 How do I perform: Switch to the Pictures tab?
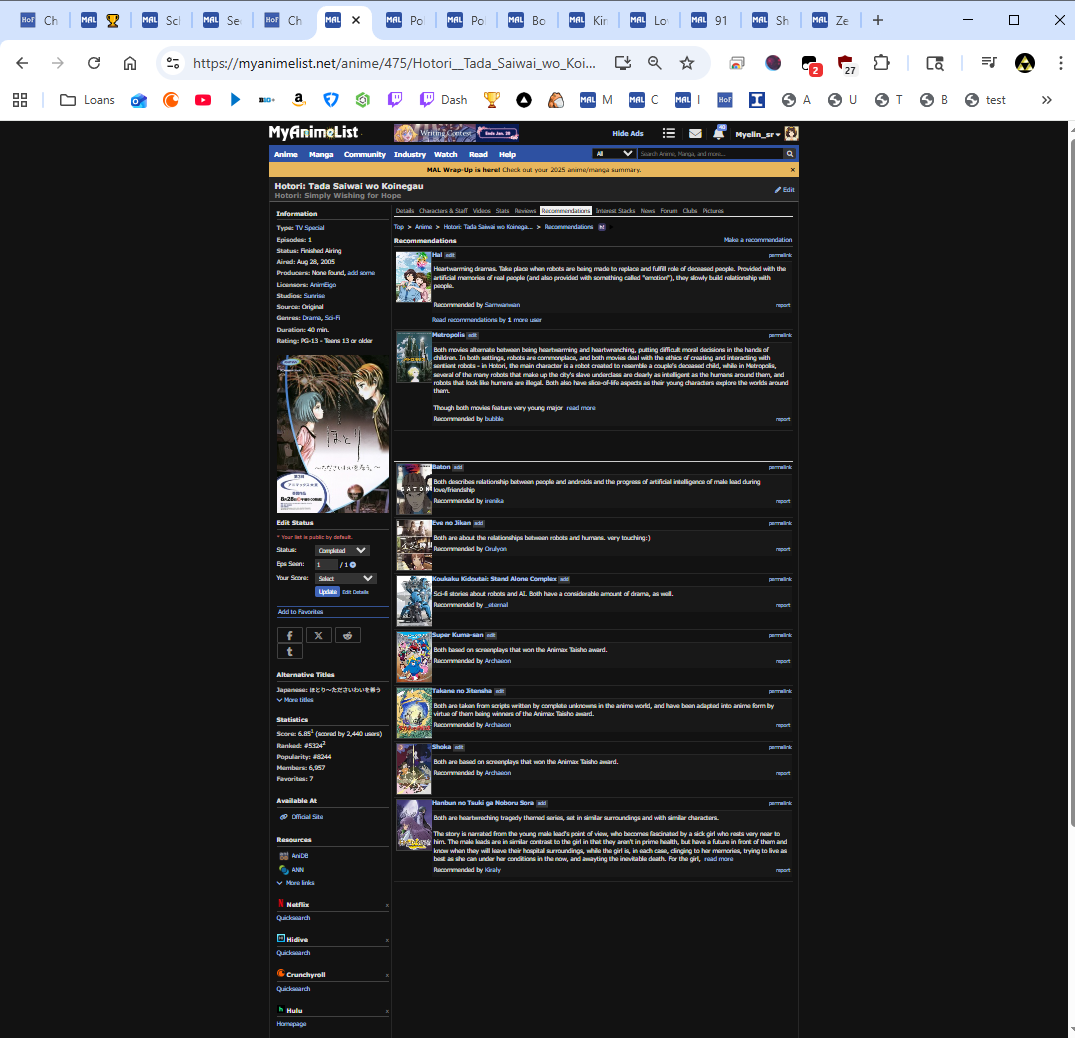tap(713, 211)
